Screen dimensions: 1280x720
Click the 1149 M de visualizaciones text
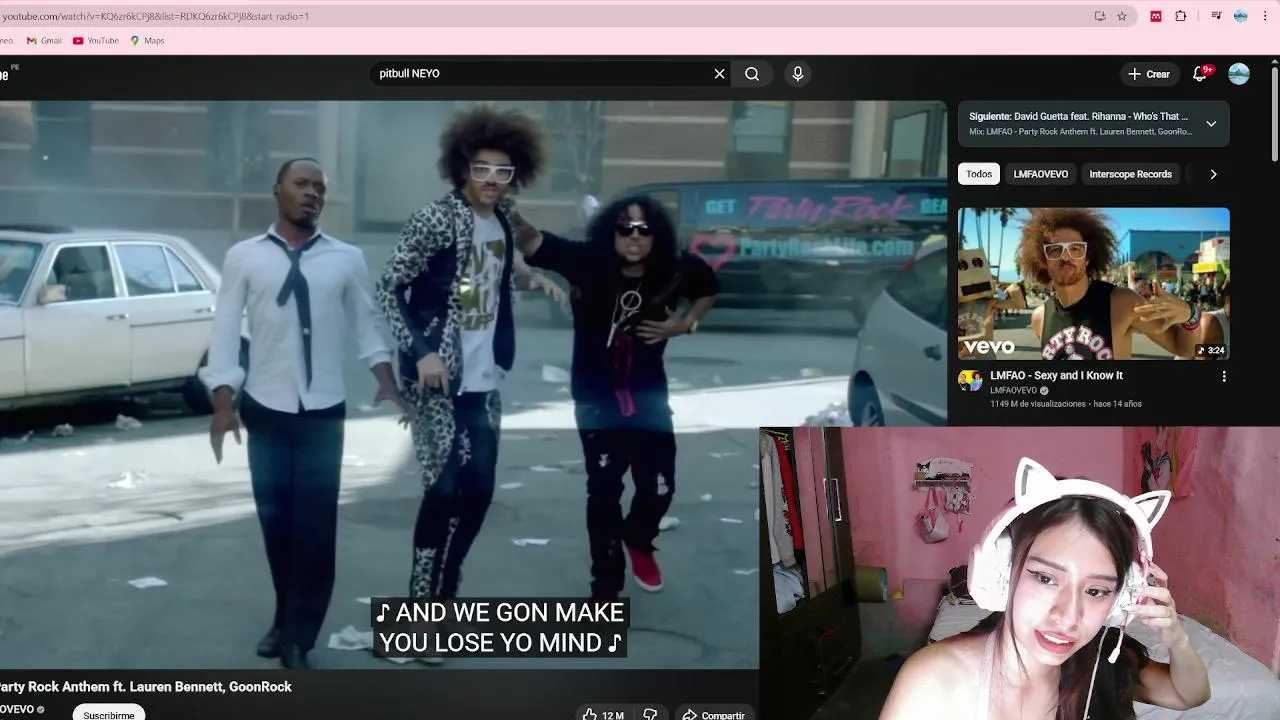[x=1038, y=404]
